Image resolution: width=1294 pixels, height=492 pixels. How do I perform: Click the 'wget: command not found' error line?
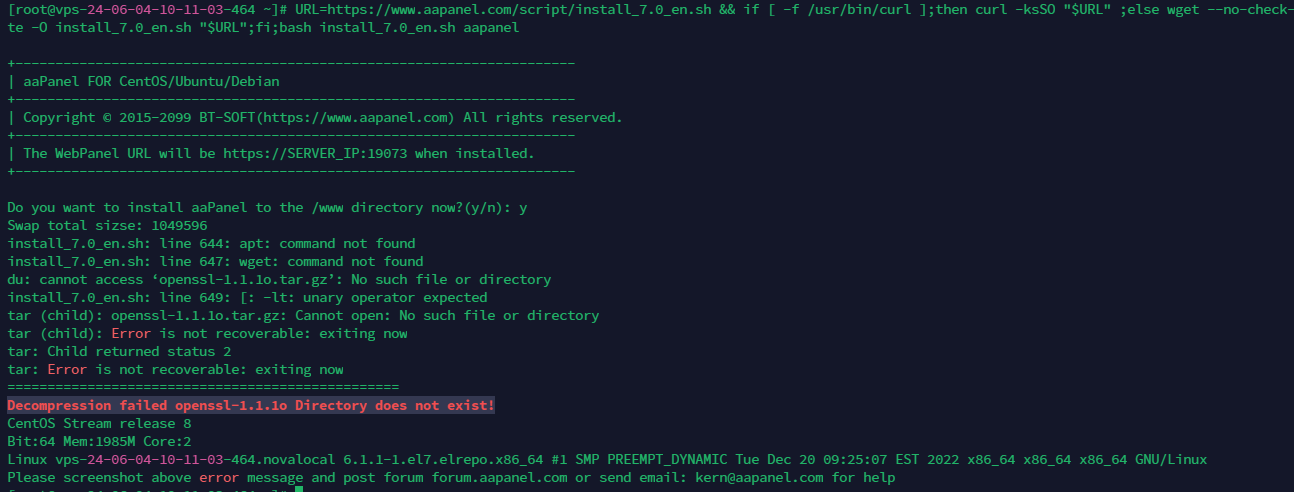pyautogui.click(x=215, y=262)
